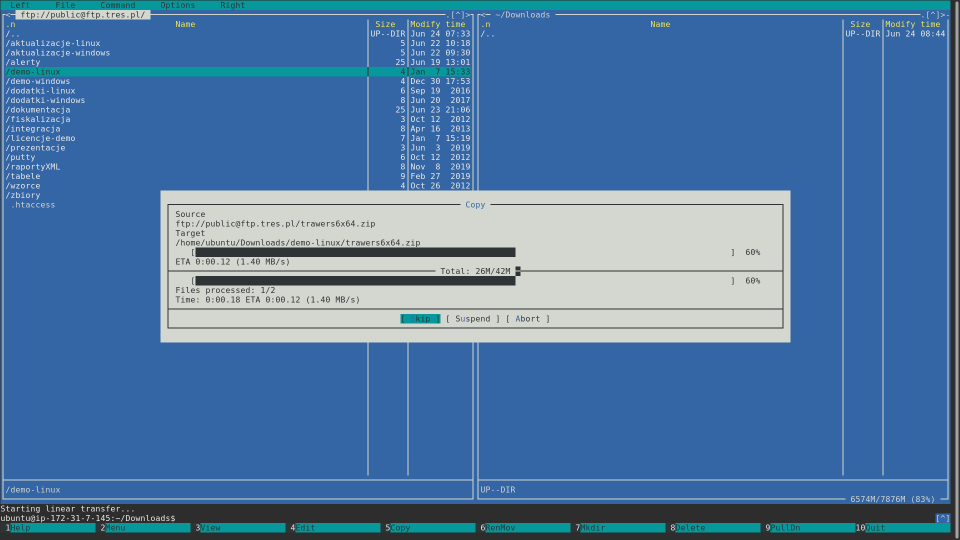
Task: Click right panel .n sort order indicator
Action: pos(486,24)
